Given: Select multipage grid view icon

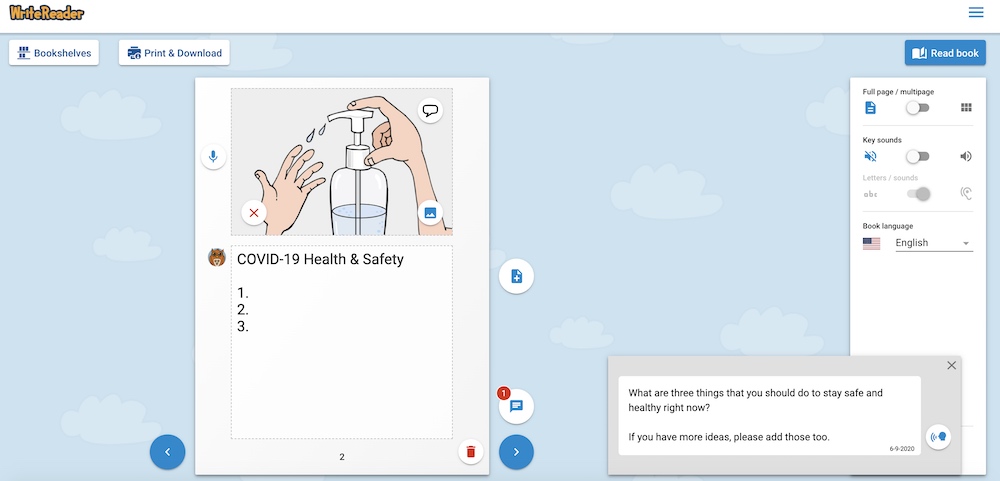Looking at the screenshot, I should [x=966, y=108].
